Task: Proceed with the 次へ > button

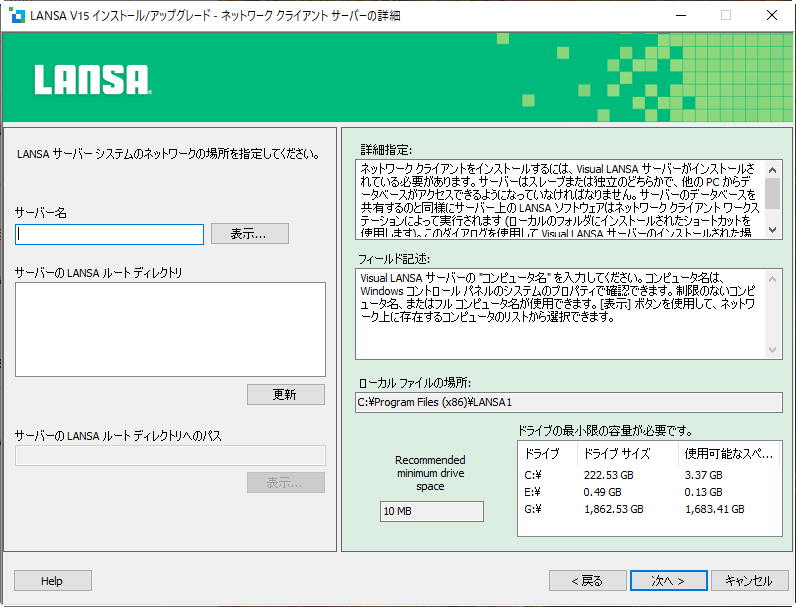Action: [x=669, y=581]
